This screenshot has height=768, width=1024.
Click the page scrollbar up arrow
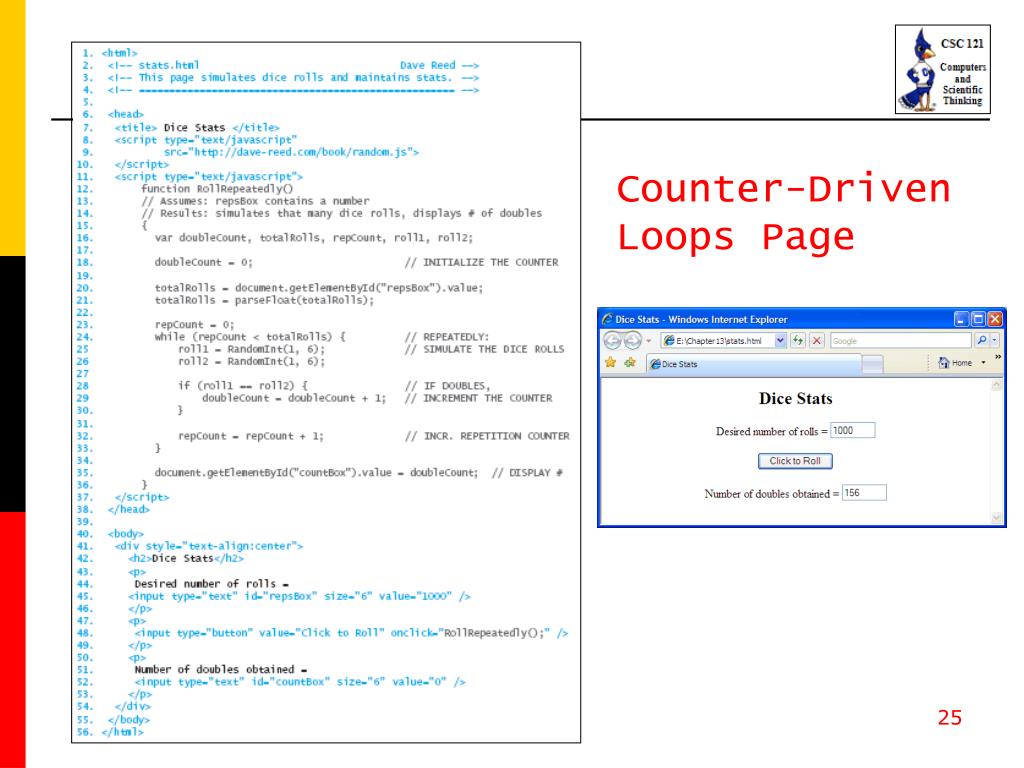[x=996, y=385]
